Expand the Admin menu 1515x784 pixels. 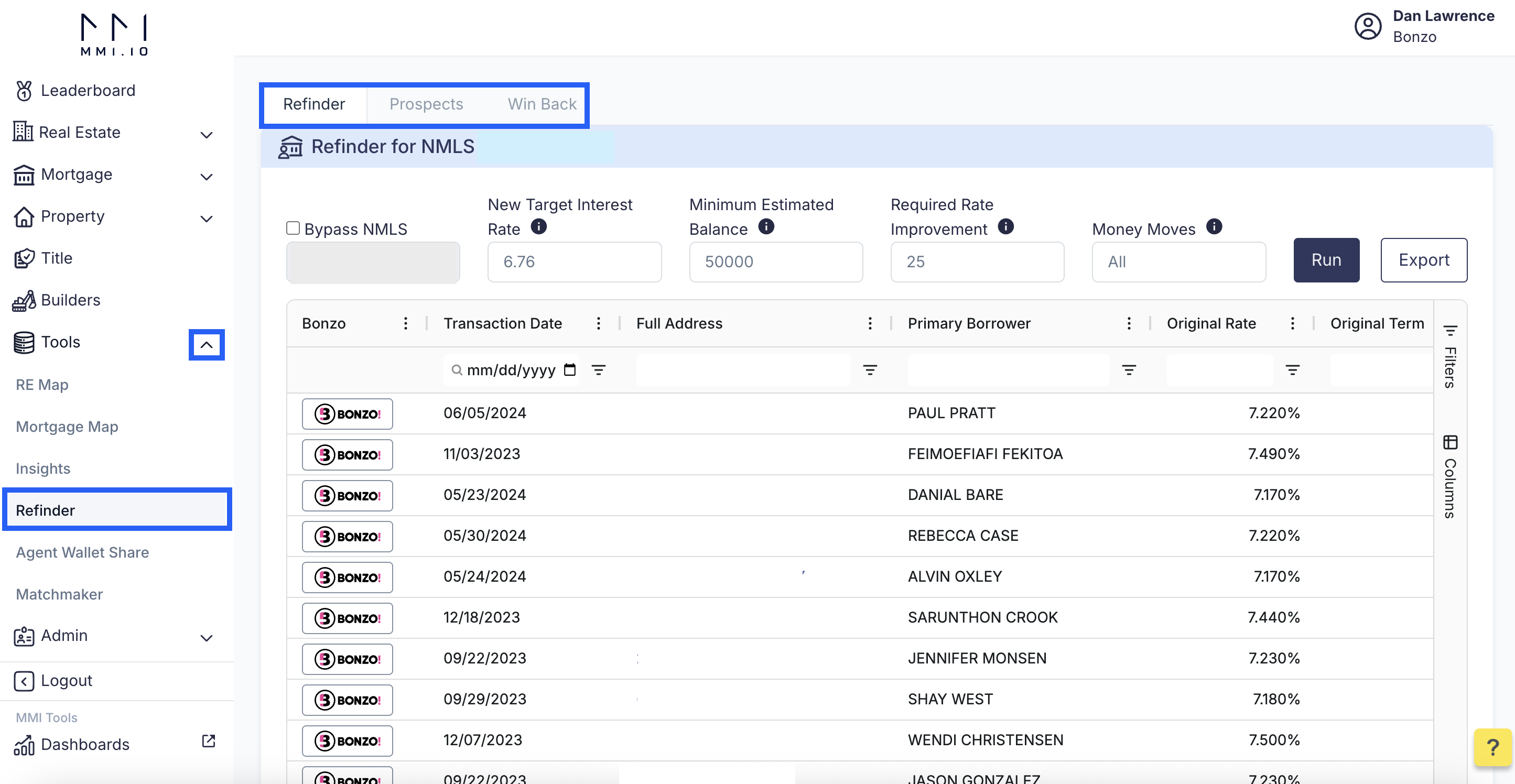click(x=207, y=638)
